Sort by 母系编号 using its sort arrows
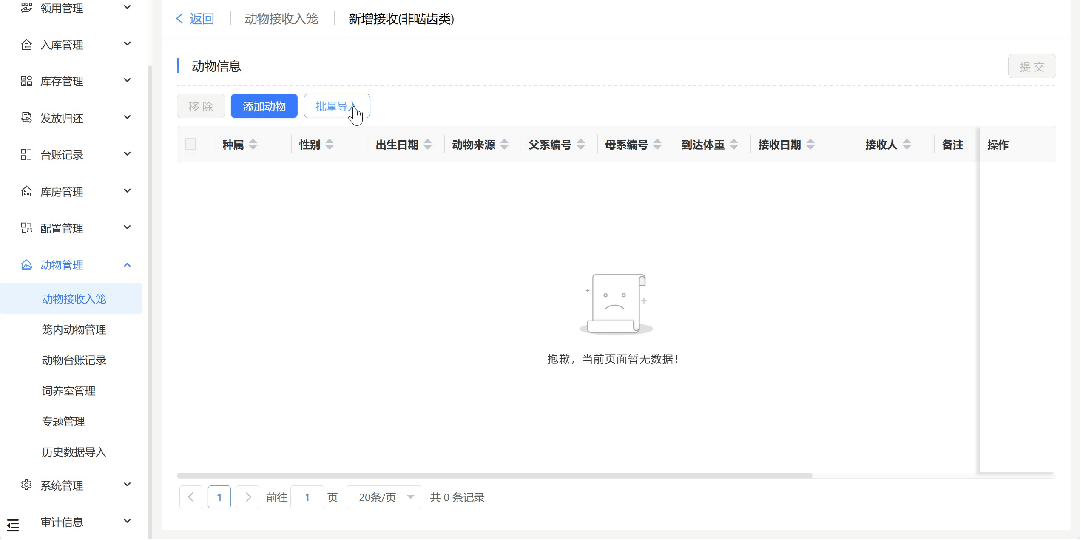Screen dimensions: 1081x540 [x=658, y=145]
